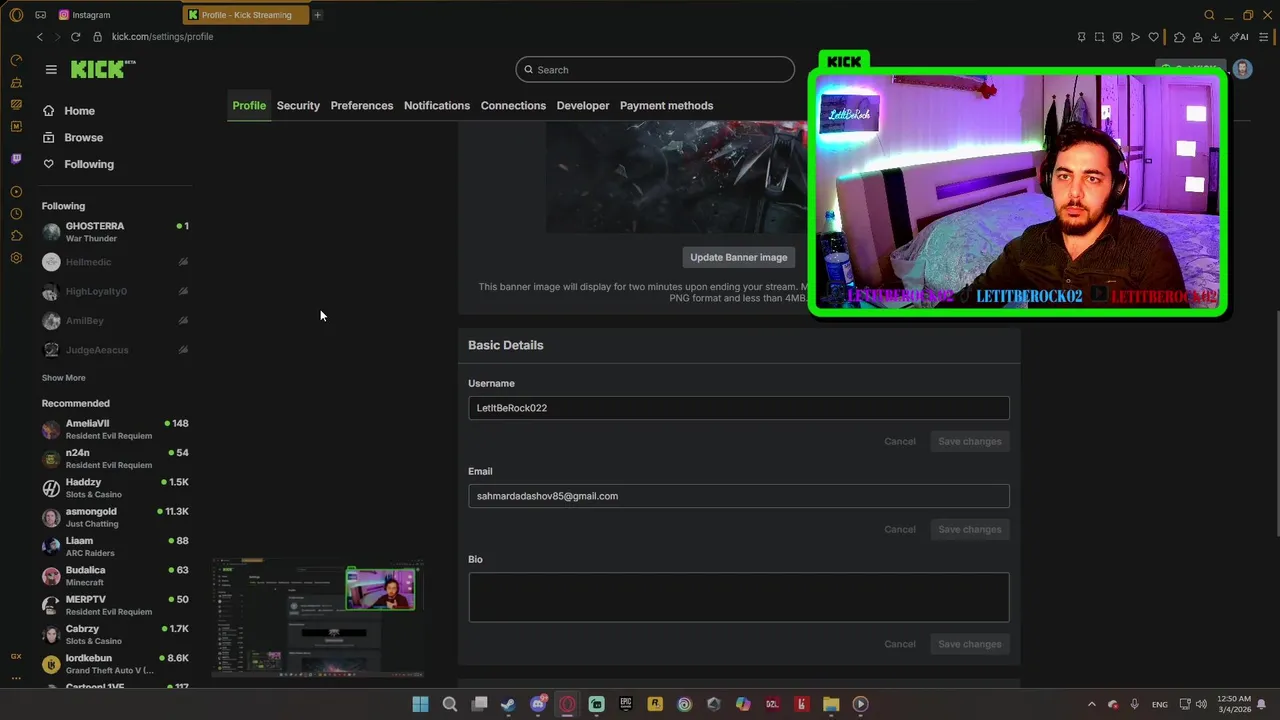Open the Windows Start menu

pos(420,704)
